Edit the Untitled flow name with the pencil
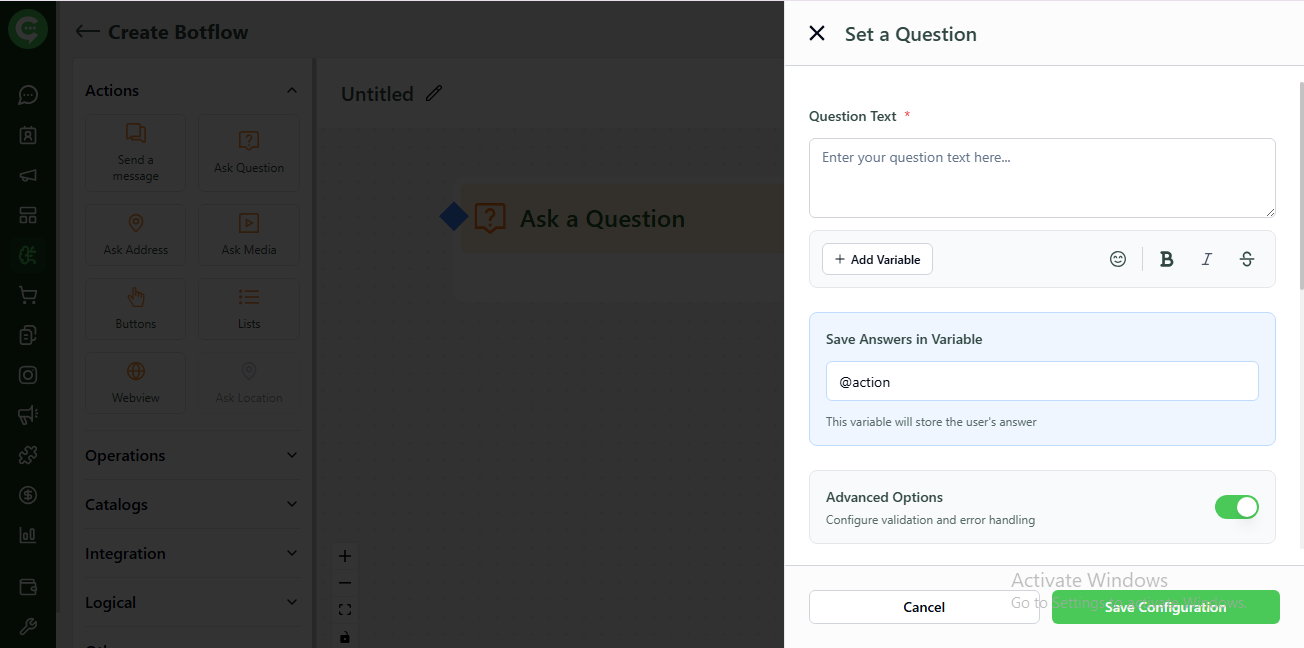Screen dimensions: 1304x648 (x=433, y=93)
